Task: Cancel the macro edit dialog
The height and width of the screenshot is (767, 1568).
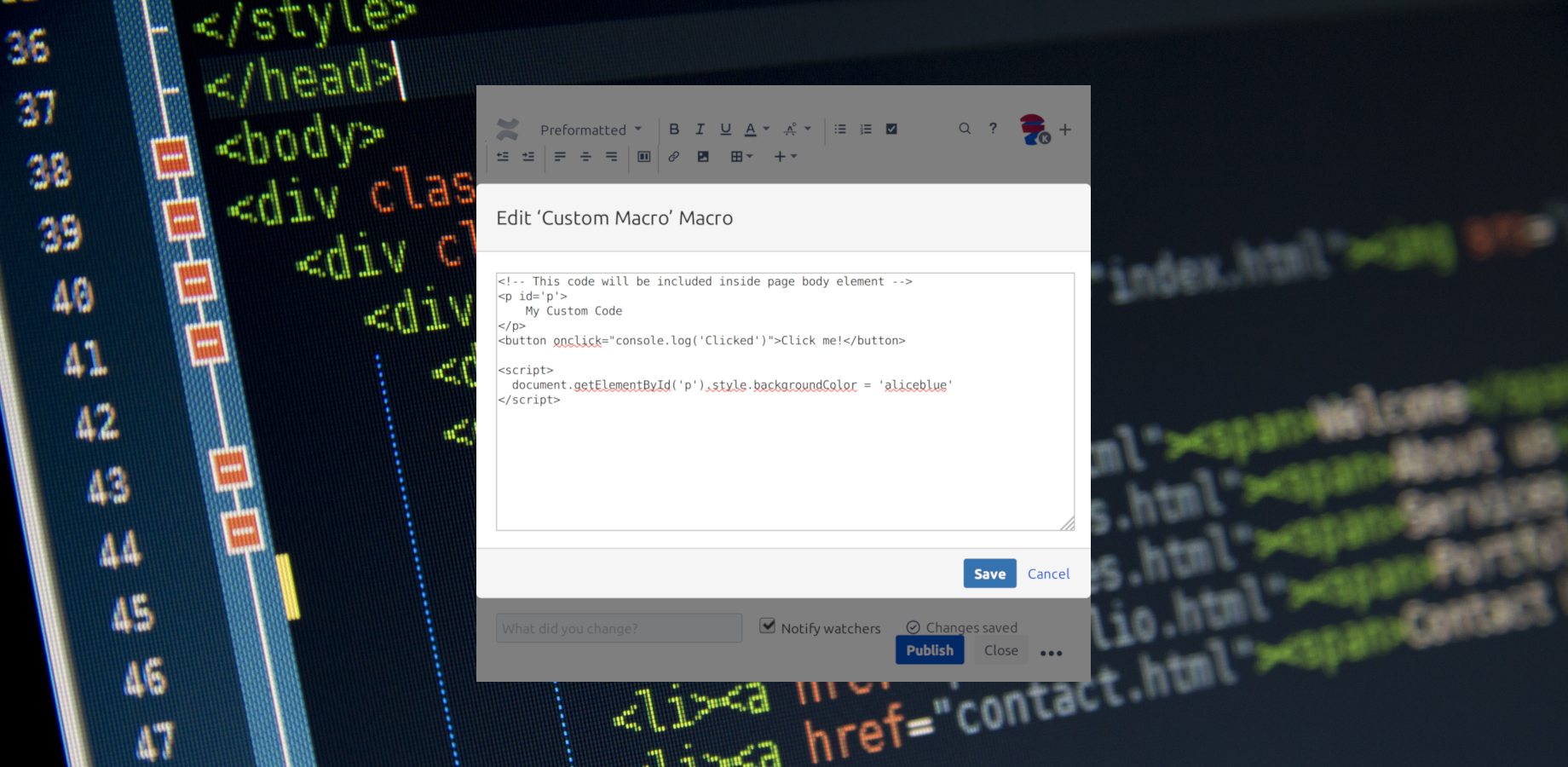Action: (1048, 574)
